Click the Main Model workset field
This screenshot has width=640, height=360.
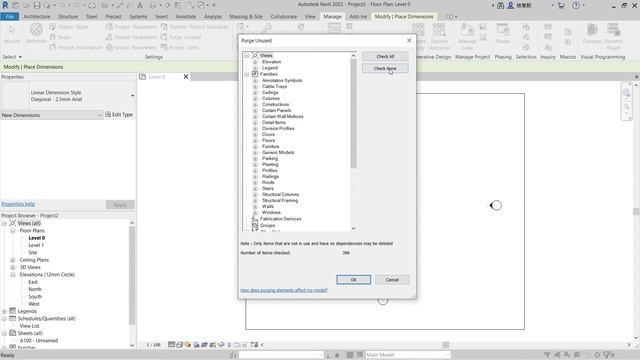[x=407, y=355]
